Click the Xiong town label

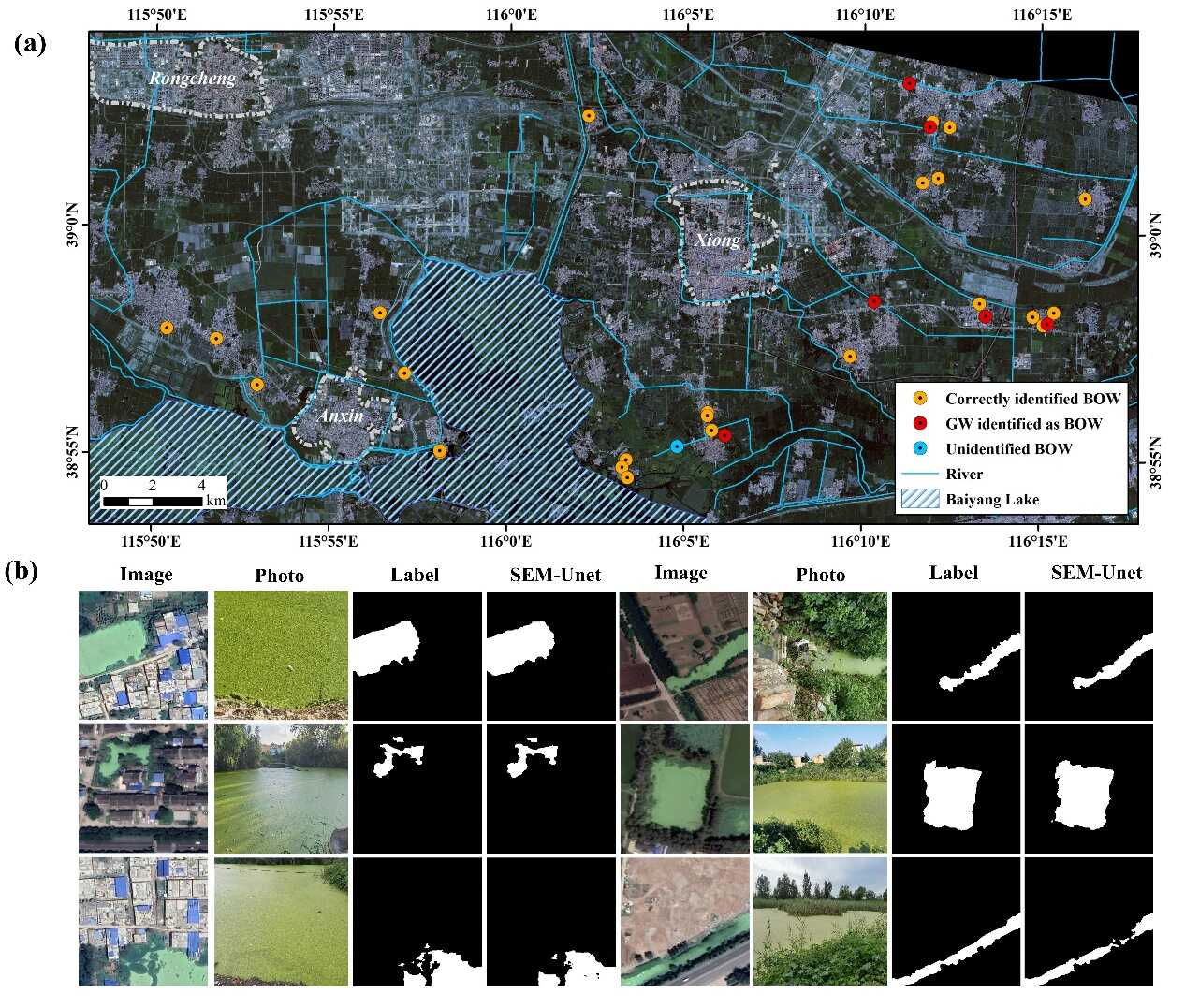[x=717, y=241]
